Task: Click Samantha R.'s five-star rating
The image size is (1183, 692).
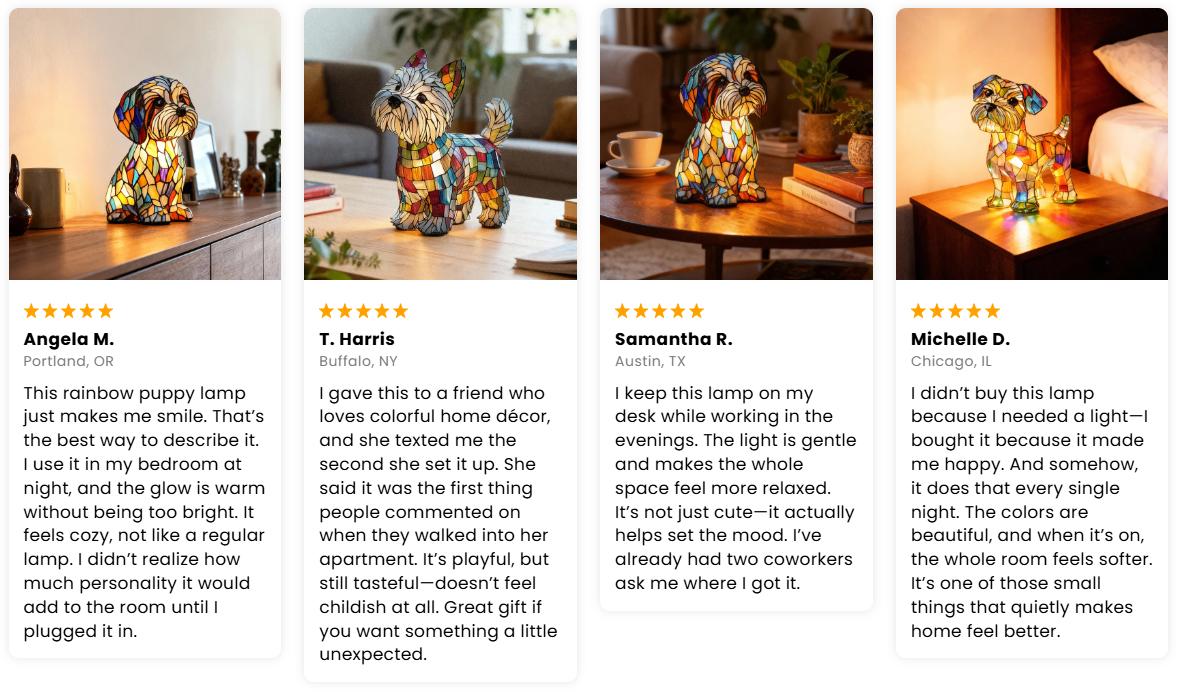Action: [660, 311]
